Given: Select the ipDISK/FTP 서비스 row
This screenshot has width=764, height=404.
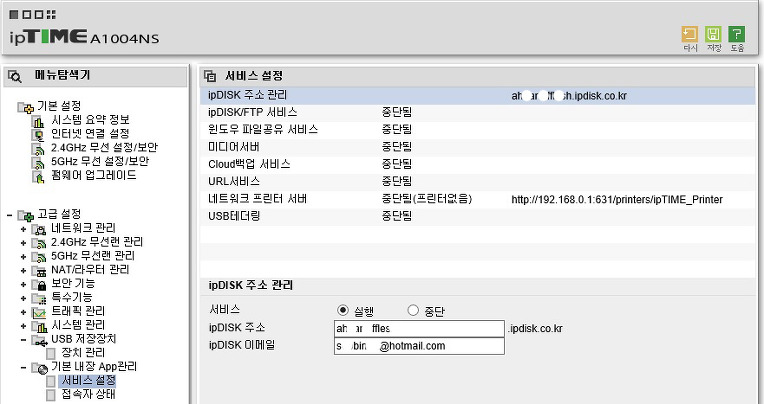Looking at the screenshot, I should point(477,113).
